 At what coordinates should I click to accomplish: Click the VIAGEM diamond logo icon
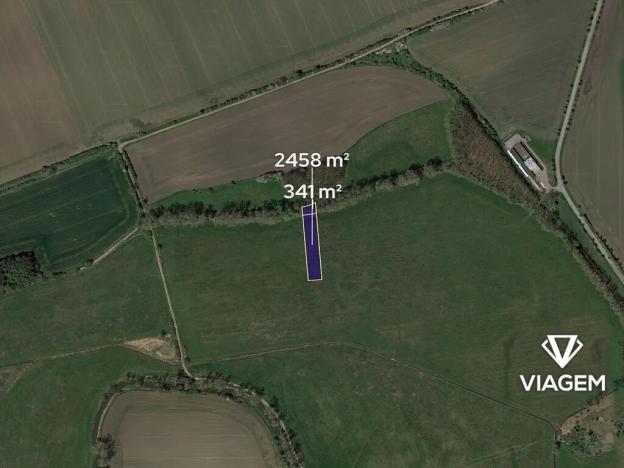562,351
